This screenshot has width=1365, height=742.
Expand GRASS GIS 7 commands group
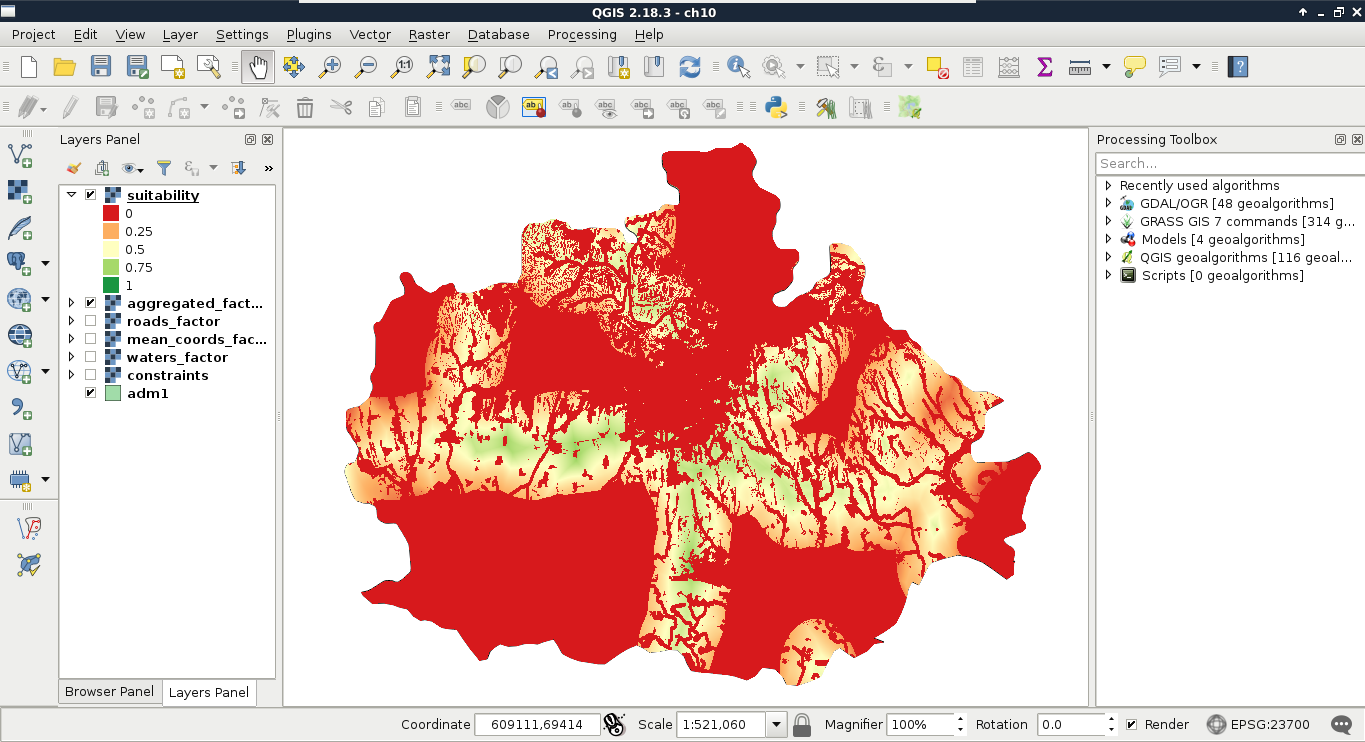(x=1108, y=221)
